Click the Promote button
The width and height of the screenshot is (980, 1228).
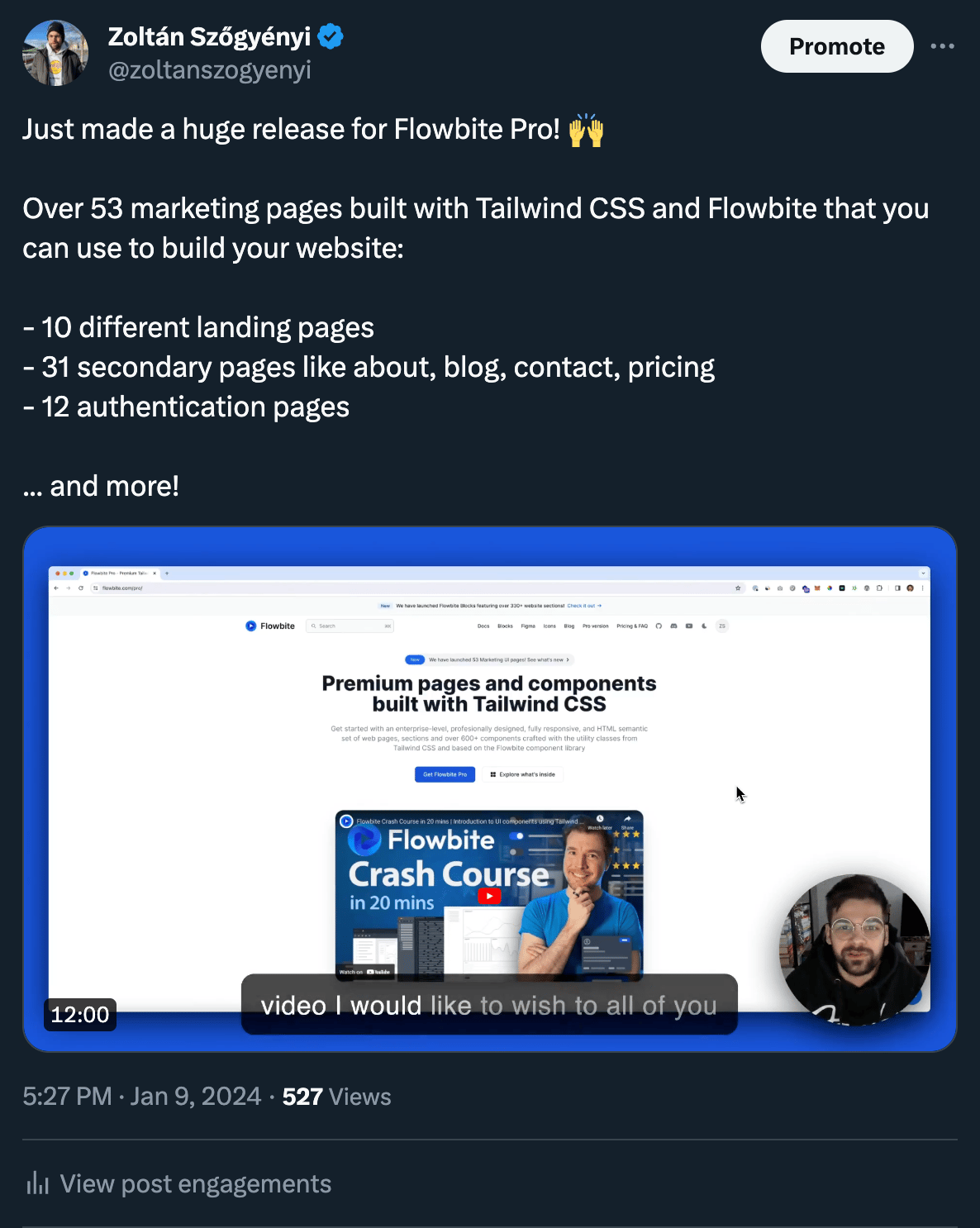click(x=837, y=46)
